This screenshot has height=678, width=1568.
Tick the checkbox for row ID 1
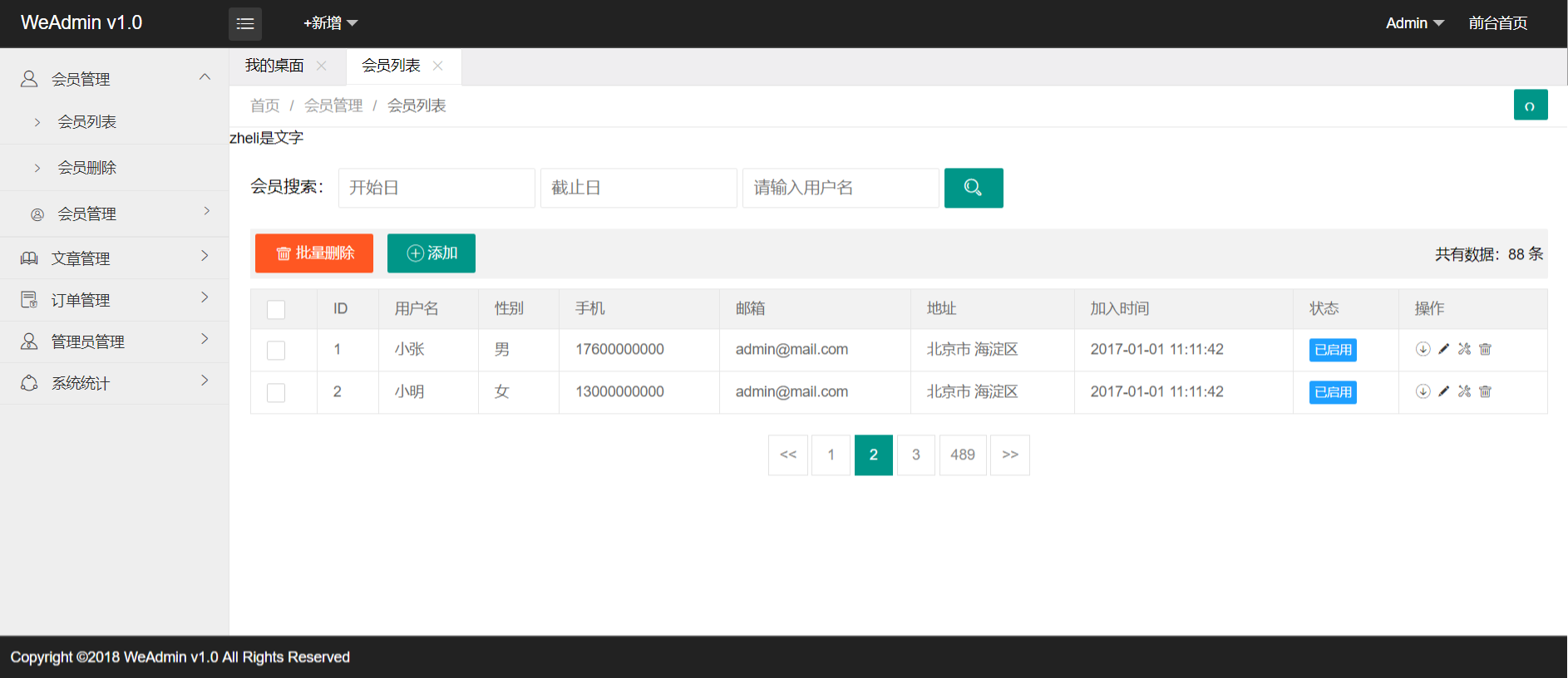coord(276,351)
